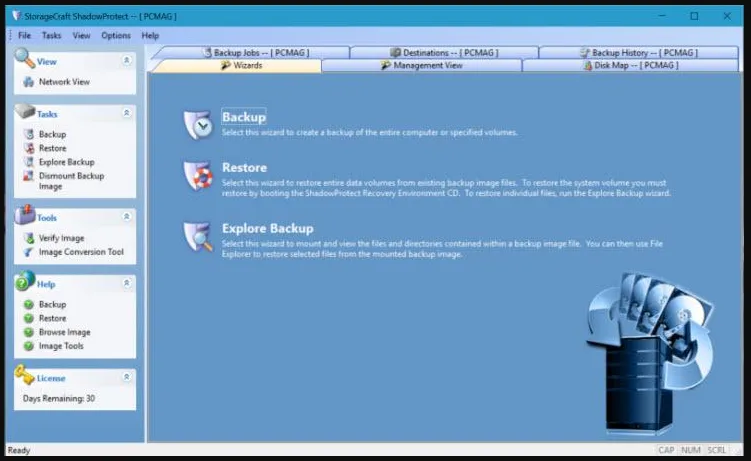751x461 pixels.
Task: Click the ShadowProtect title bar app icon
Action: [17, 16]
